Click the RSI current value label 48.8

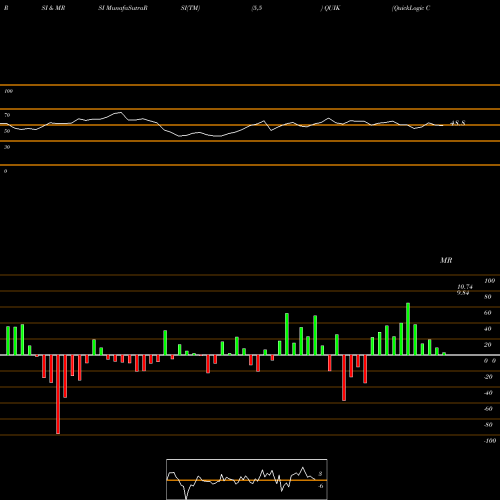(458, 123)
